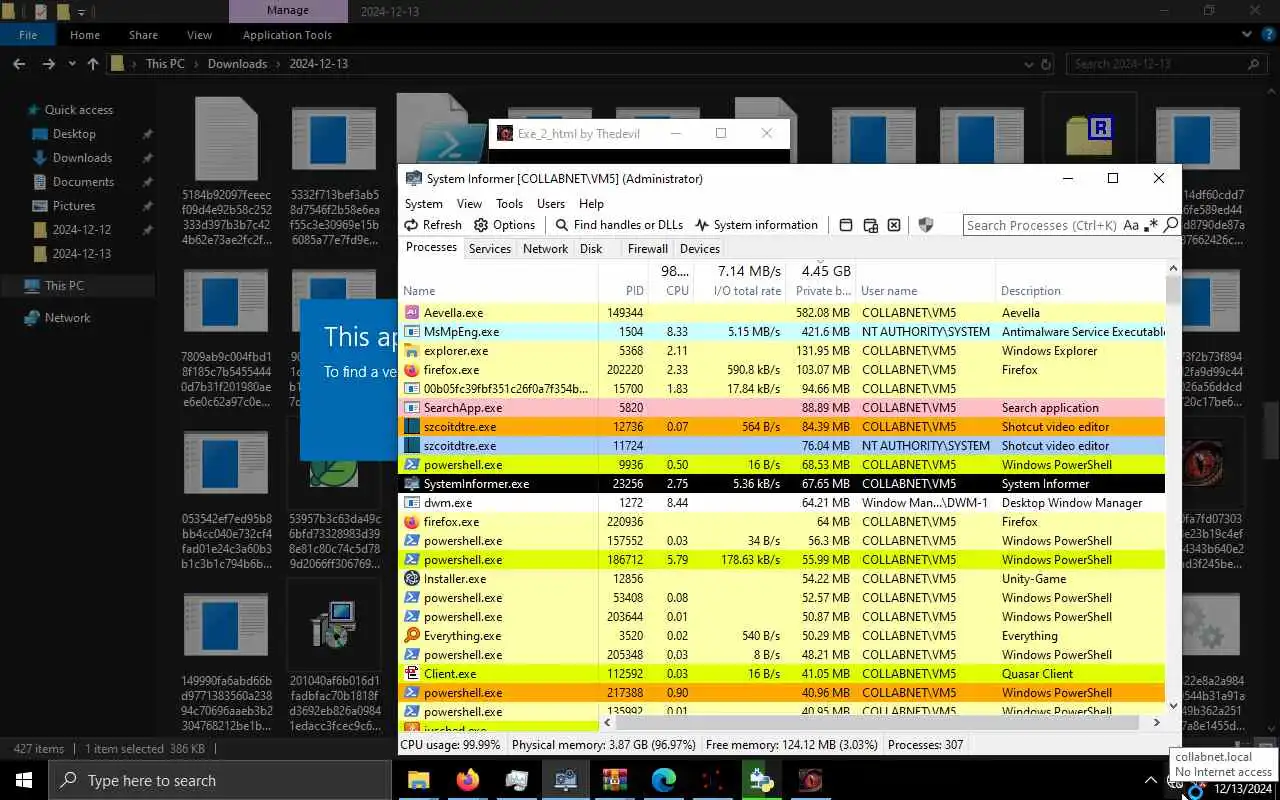Open Quick access in Explorer sidebar
The width and height of the screenshot is (1280, 800).
click(79, 110)
